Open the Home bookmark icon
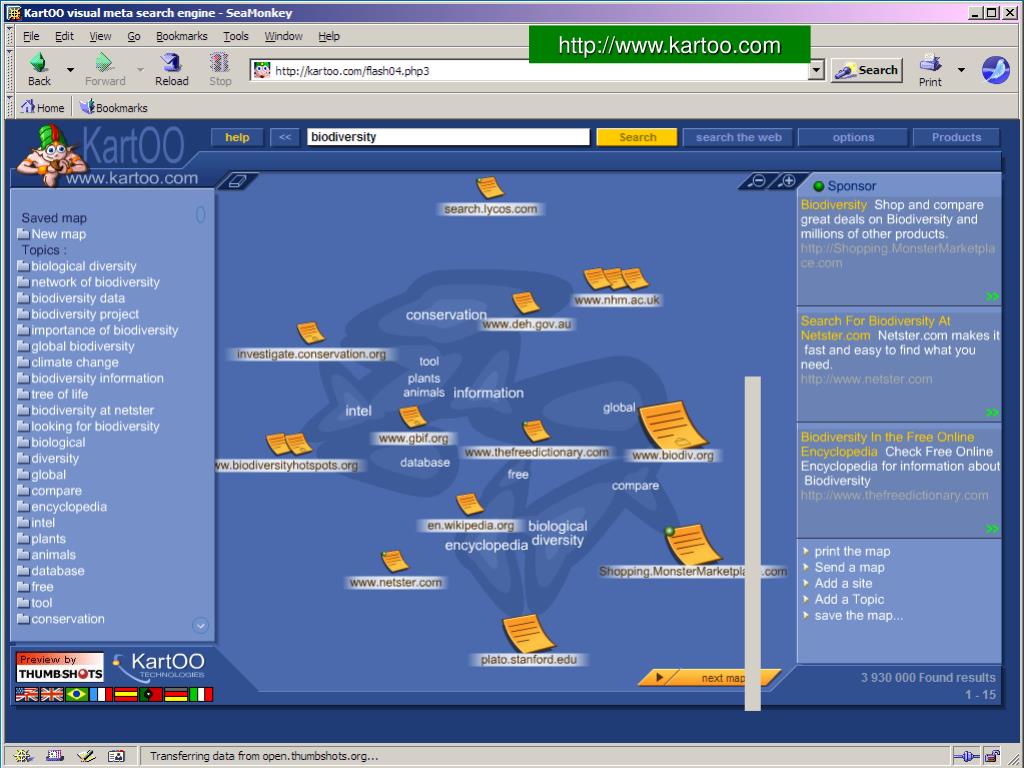Image resolution: width=1024 pixels, height=768 pixels. pos(27,106)
